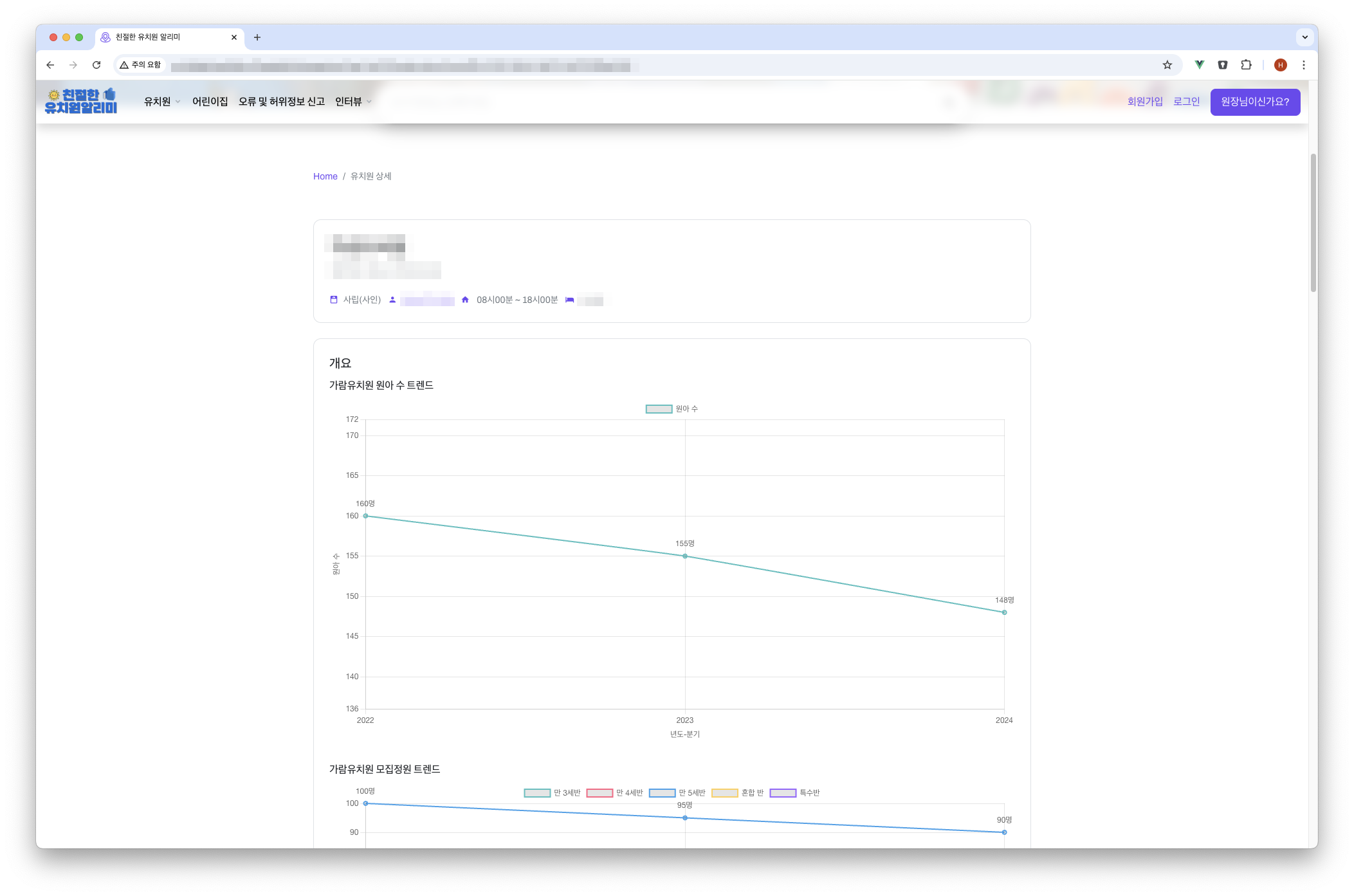Screen dimensions: 1354x896
Task: Expand the 유치원 navigation menu
Action: tap(162, 102)
